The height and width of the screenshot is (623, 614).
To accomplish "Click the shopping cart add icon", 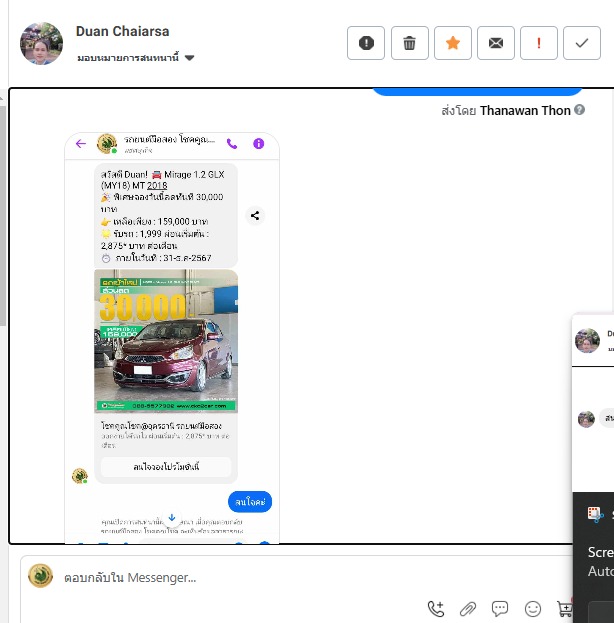I will pos(564,608).
